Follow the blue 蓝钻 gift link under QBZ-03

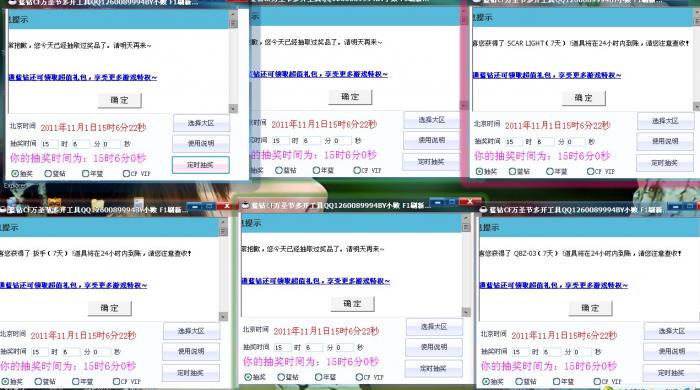pyautogui.click(x=554, y=286)
